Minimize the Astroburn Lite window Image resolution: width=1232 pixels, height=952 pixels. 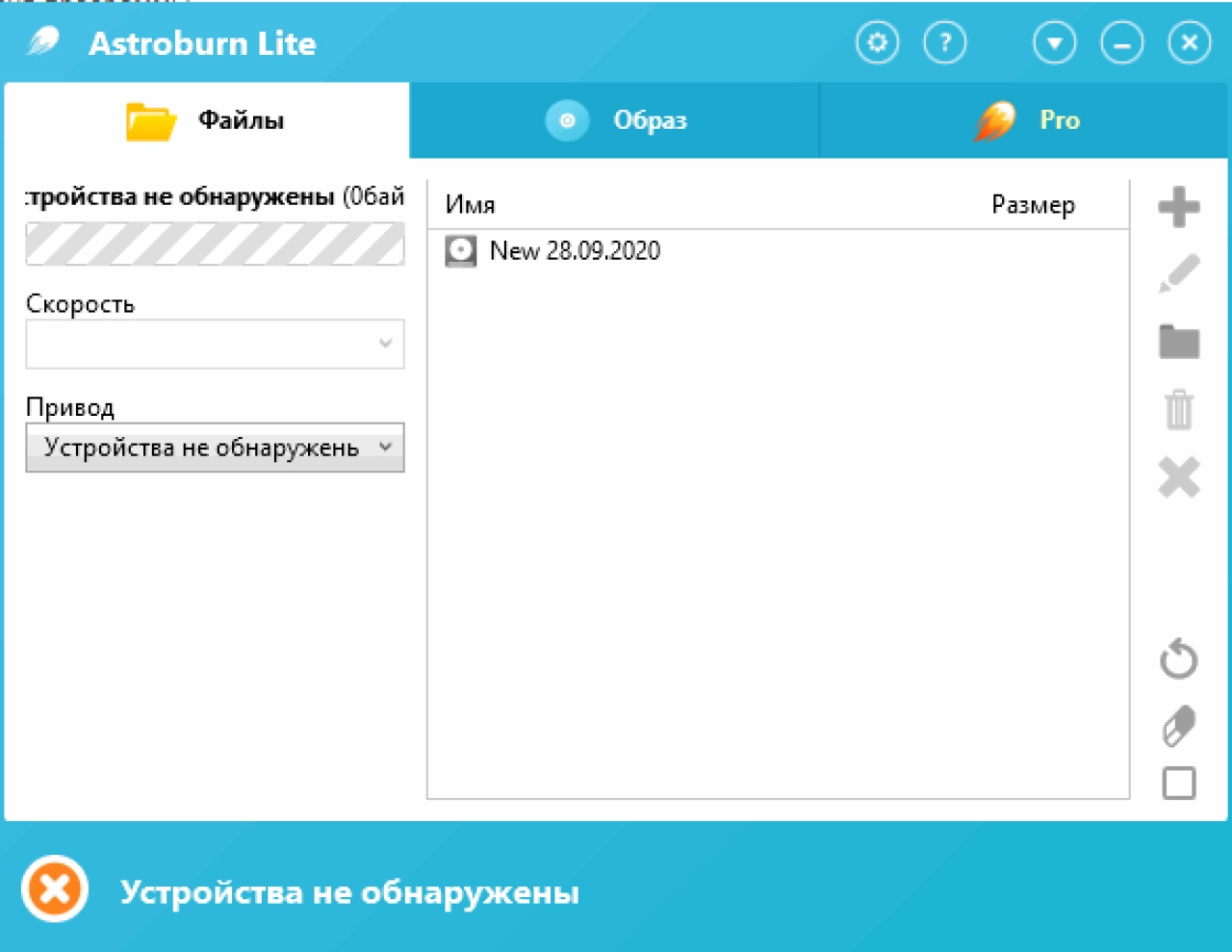point(1121,43)
